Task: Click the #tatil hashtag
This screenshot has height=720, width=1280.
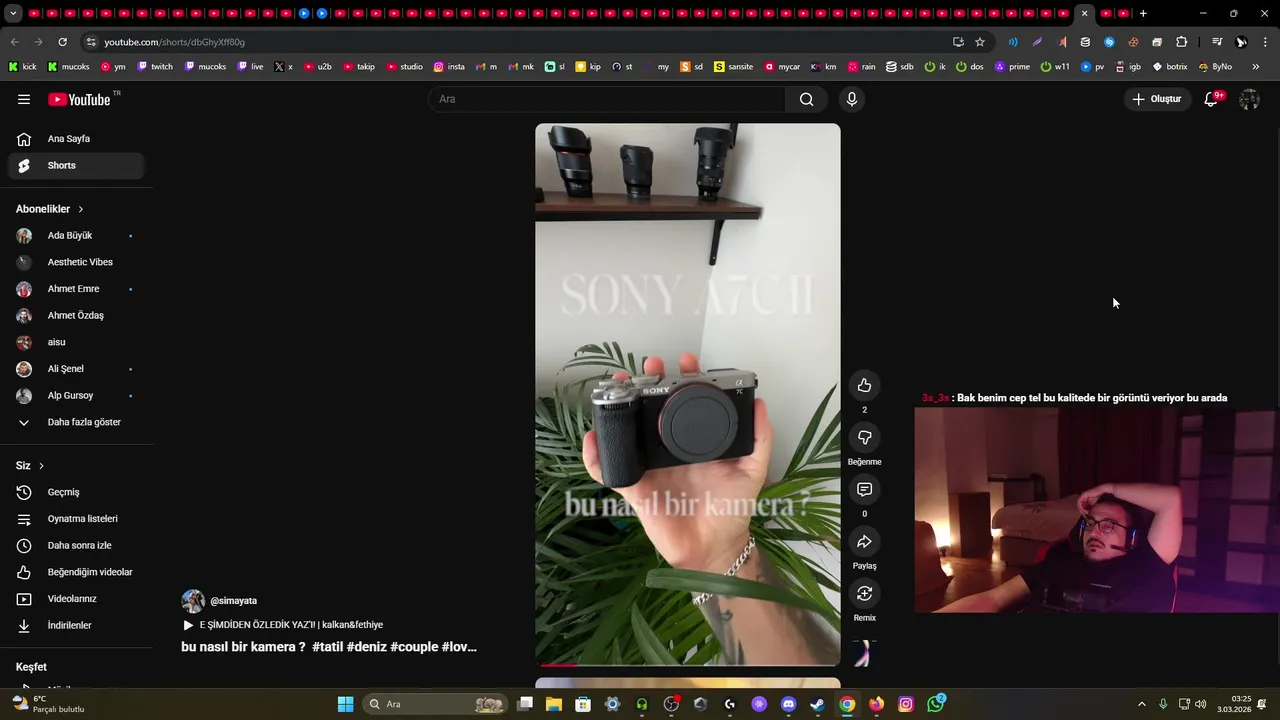Action: 327,647
